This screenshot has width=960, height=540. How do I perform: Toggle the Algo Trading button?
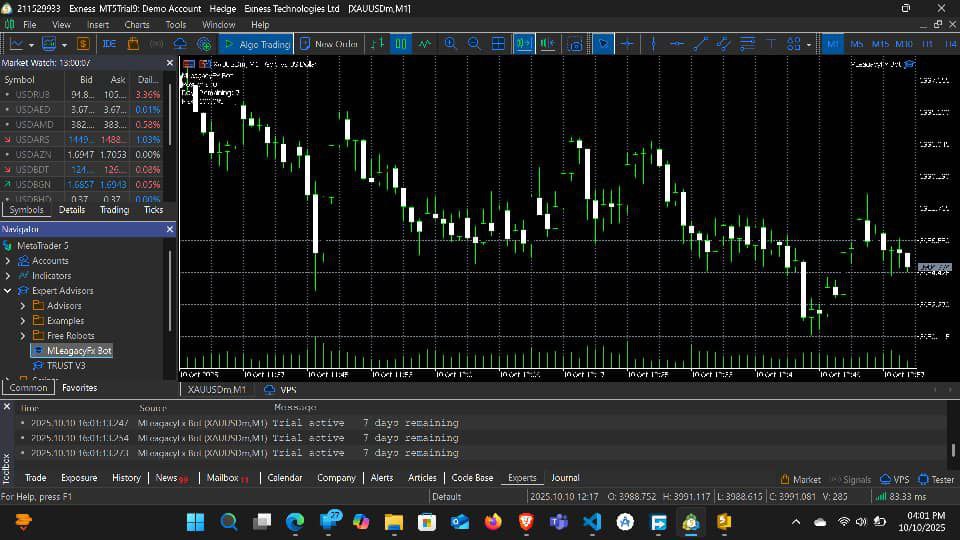click(256, 44)
